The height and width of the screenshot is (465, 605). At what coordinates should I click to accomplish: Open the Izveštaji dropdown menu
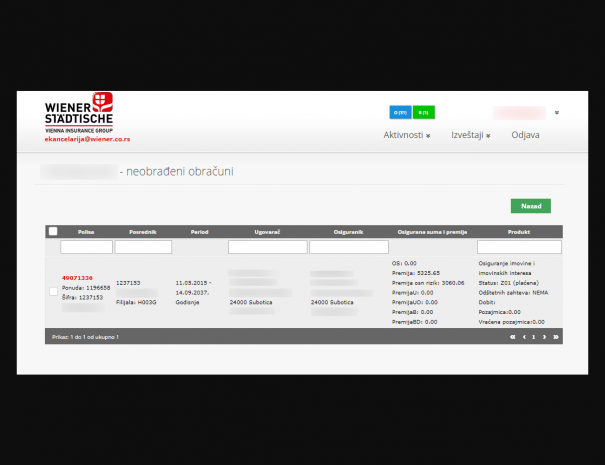[470, 135]
